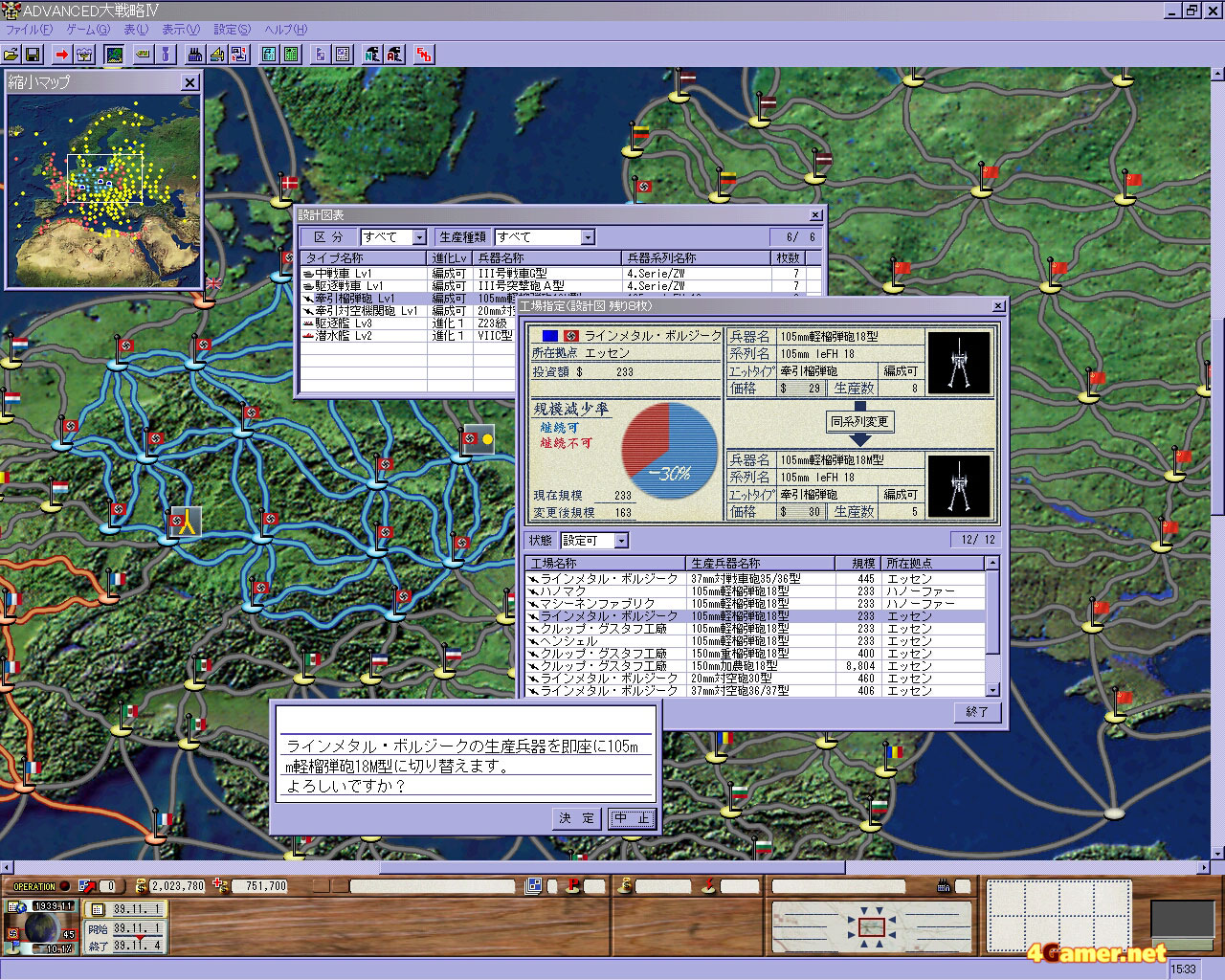
Task: Click the red flag icon in bottom bar
Action: tap(574, 886)
